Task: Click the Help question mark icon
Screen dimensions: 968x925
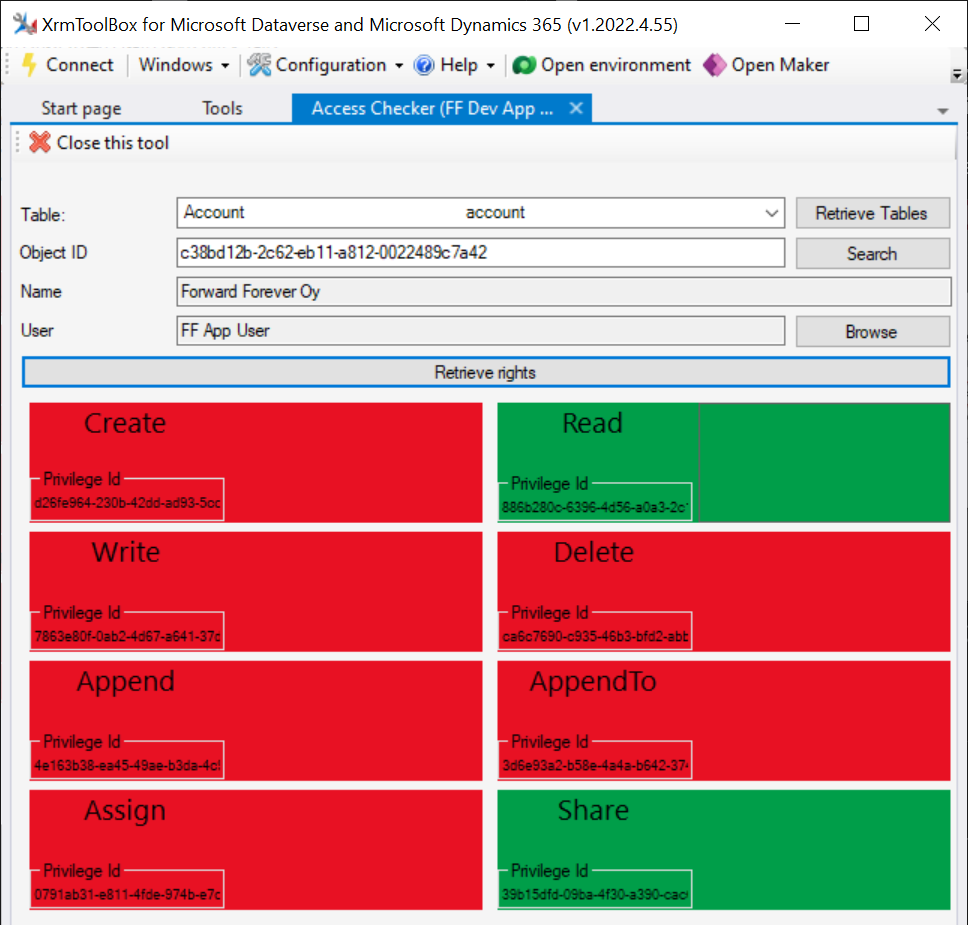Action: (424, 65)
